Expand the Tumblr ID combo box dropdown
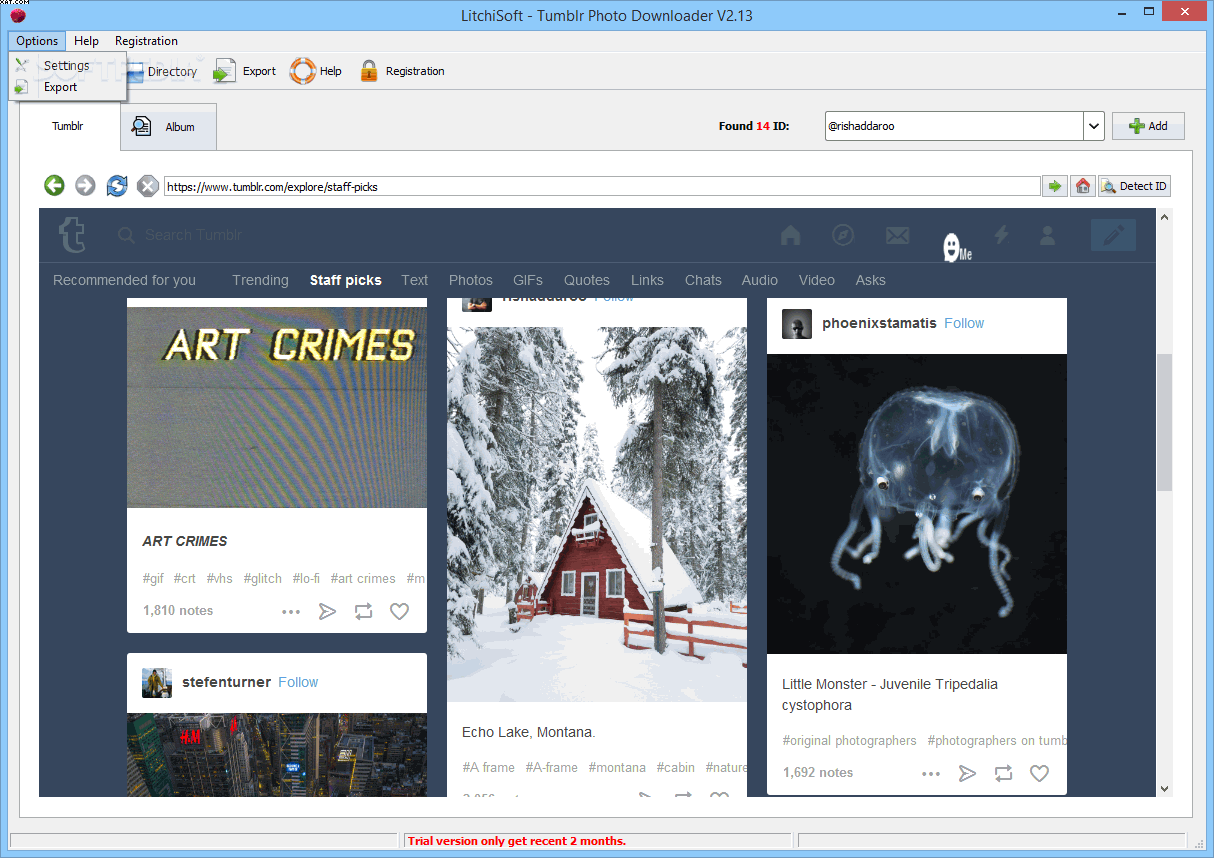This screenshot has height=858, width=1214. click(1094, 126)
